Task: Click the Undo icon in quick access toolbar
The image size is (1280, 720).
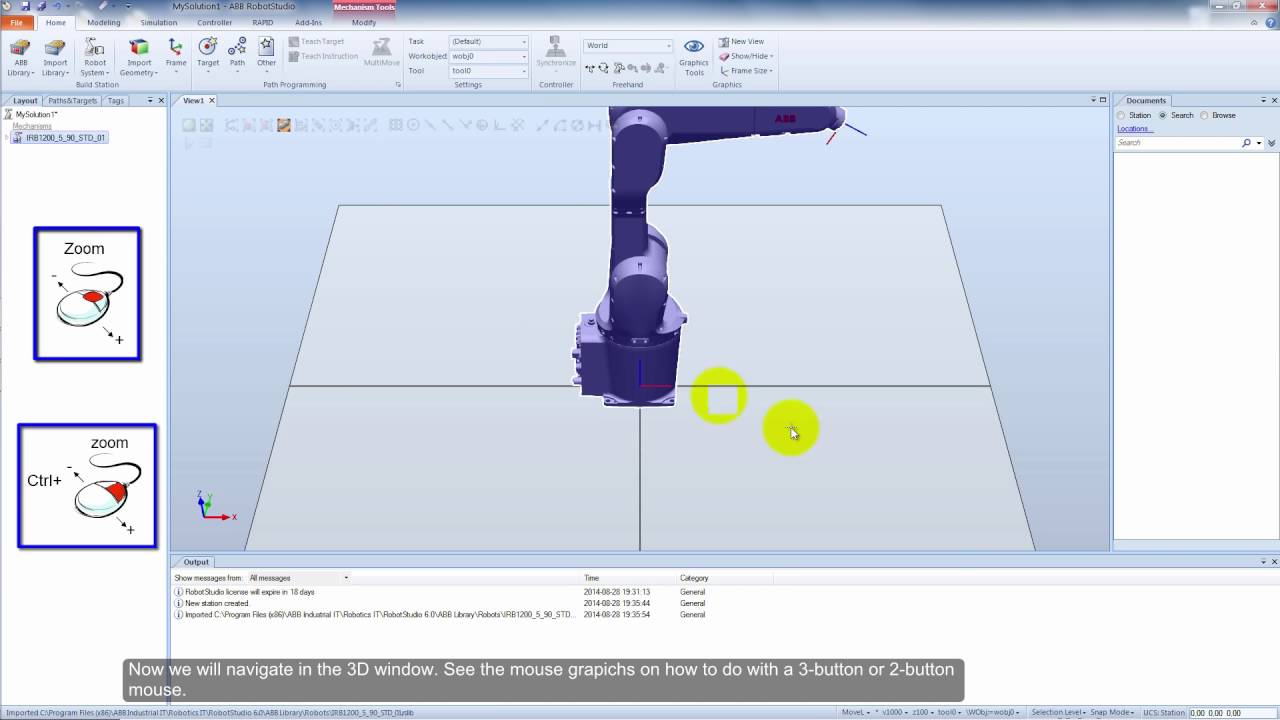Action: click(x=56, y=6)
